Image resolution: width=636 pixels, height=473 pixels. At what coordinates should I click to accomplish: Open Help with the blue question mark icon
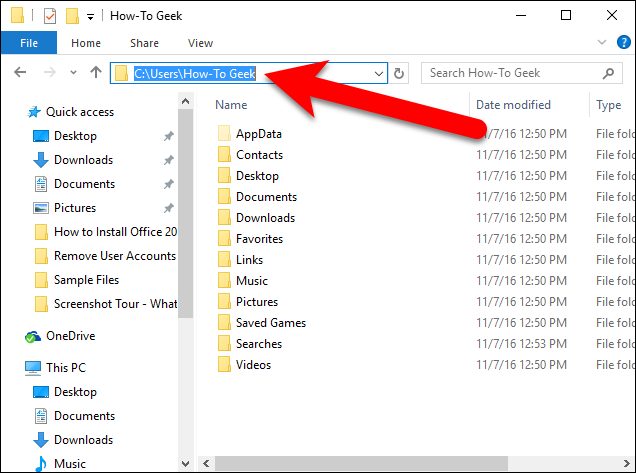coord(623,42)
